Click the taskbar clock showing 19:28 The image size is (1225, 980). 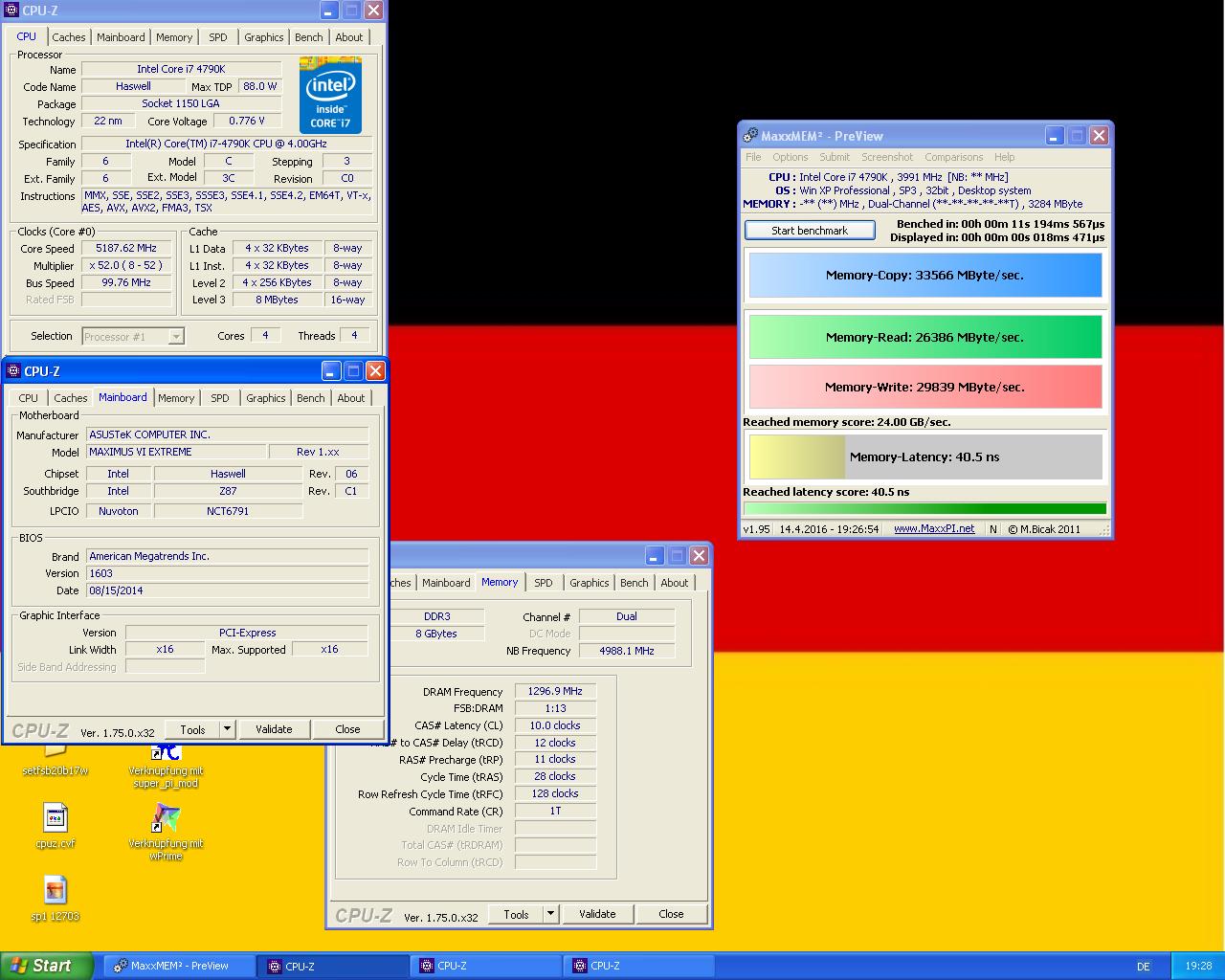(x=1197, y=967)
